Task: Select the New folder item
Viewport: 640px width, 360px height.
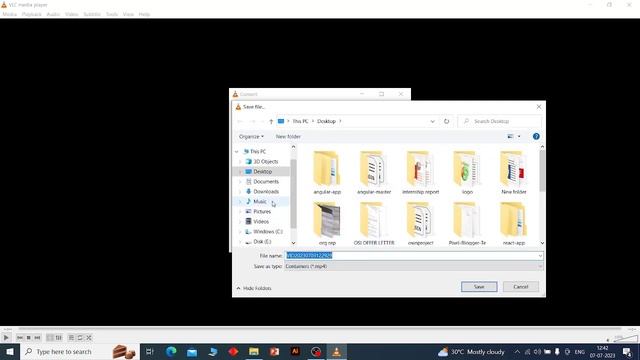Action: tap(513, 173)
